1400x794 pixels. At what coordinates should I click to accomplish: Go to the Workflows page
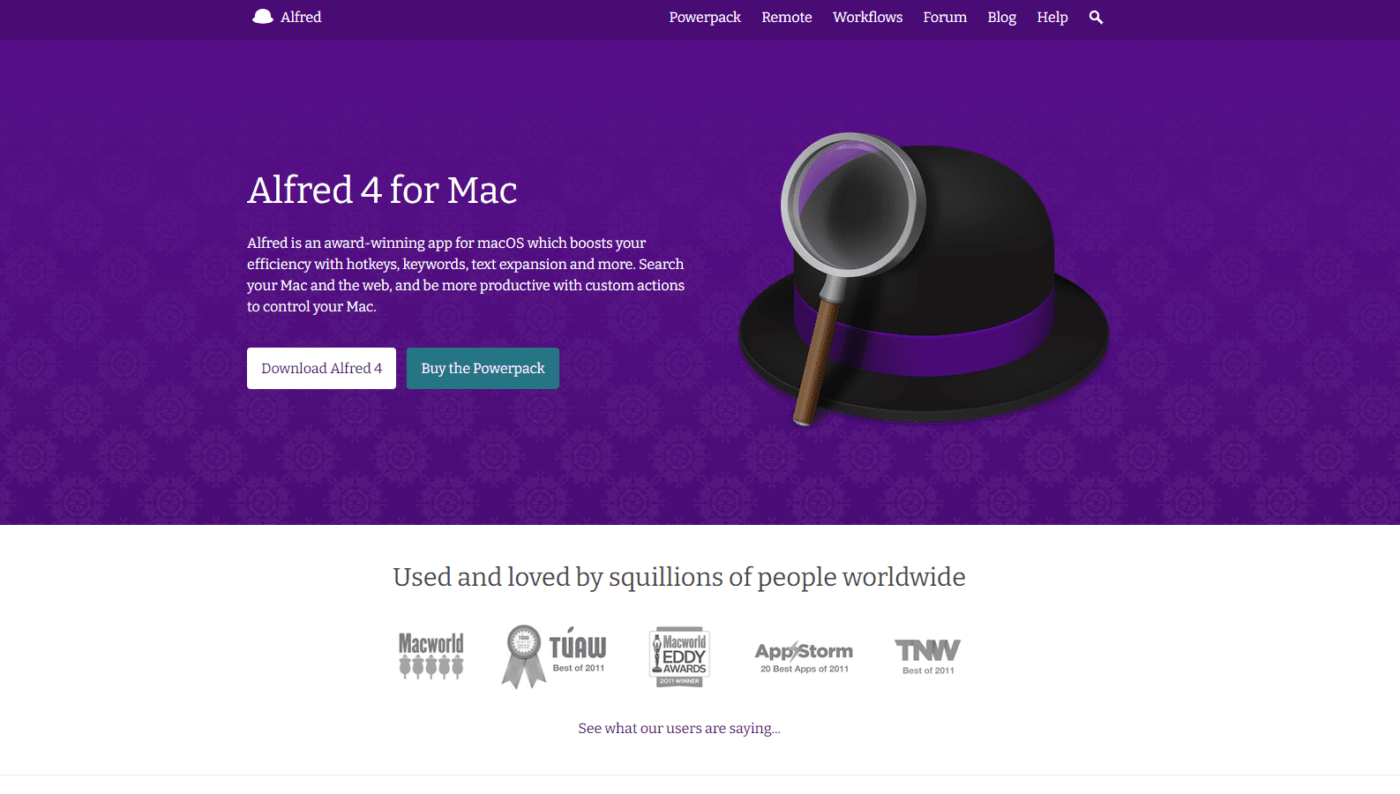coord(868,17)
